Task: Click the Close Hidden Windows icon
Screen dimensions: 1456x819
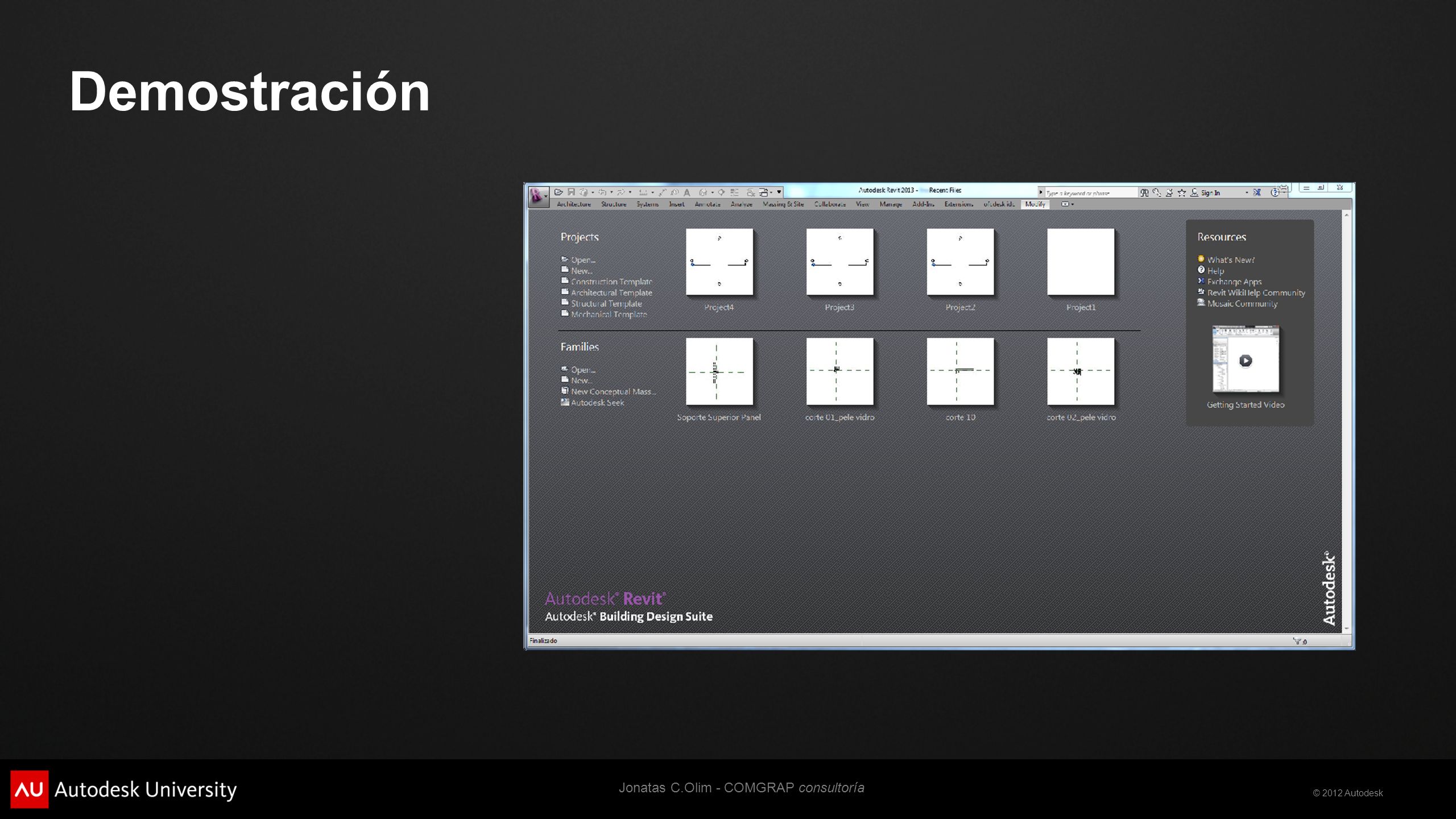Action: [751, 193]
